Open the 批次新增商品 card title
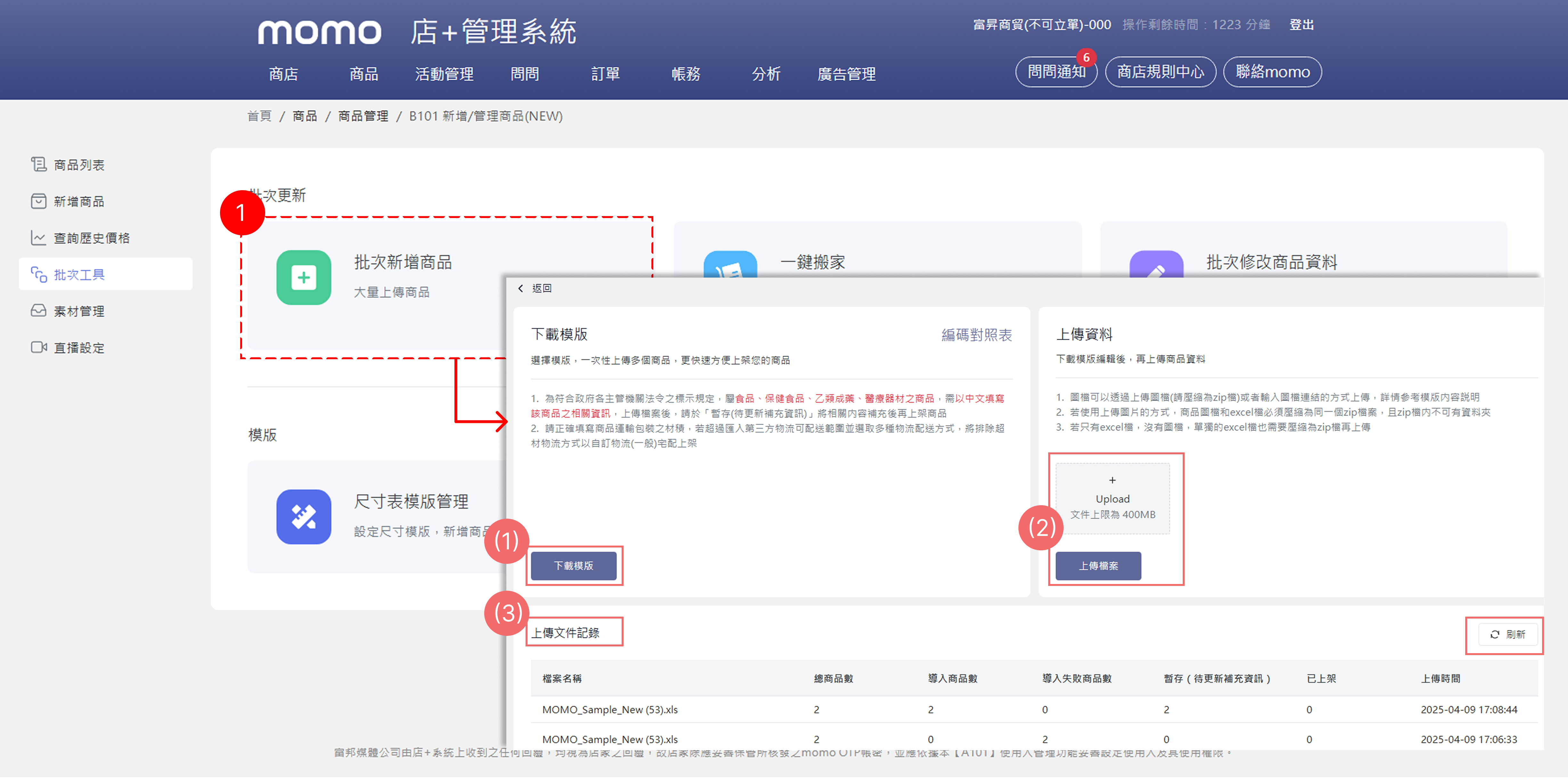This screenshot has width=1568, height=778. coord(403,262)
